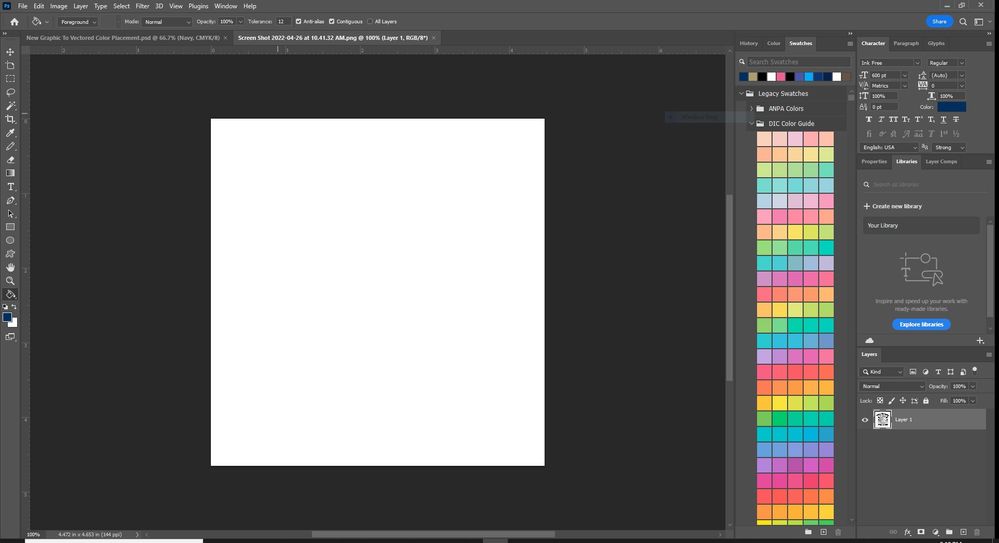The image size is (999, 543).
Task: Add library content with plus icon
Action: click(x=980, y=341)
